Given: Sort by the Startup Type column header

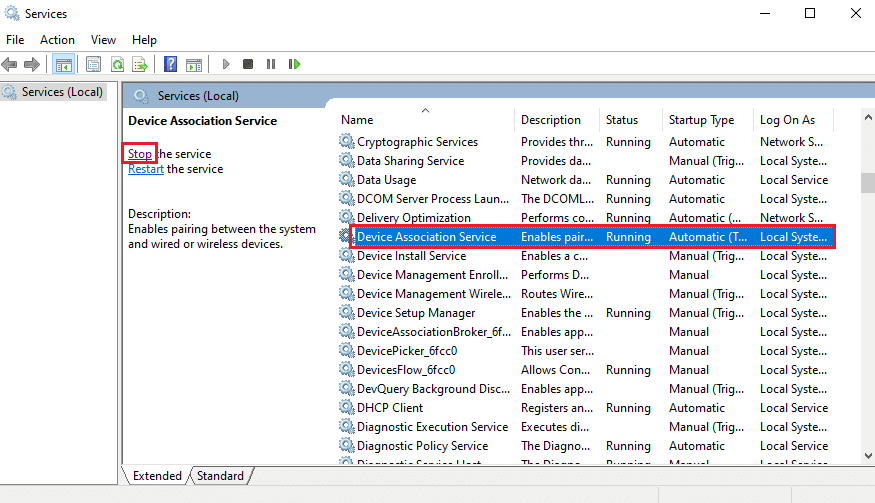Looking at the screenshot, I should 701,120.
